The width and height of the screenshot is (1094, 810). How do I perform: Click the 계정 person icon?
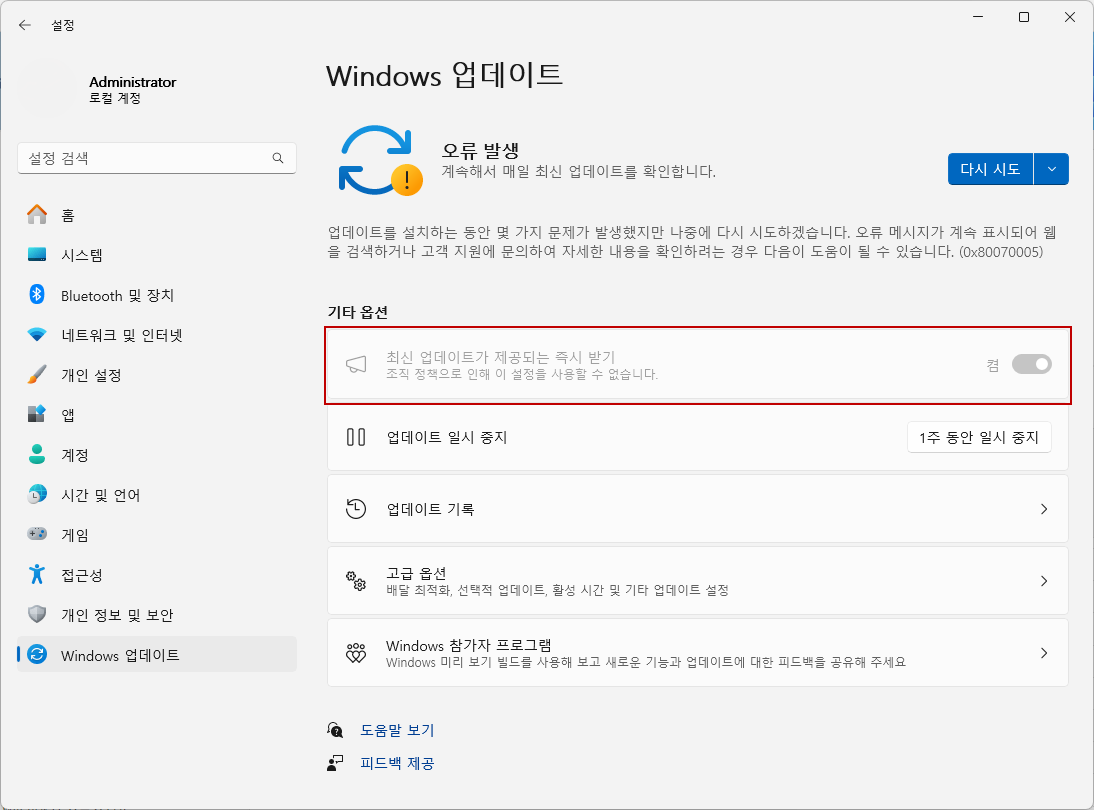tap(37, 454)
